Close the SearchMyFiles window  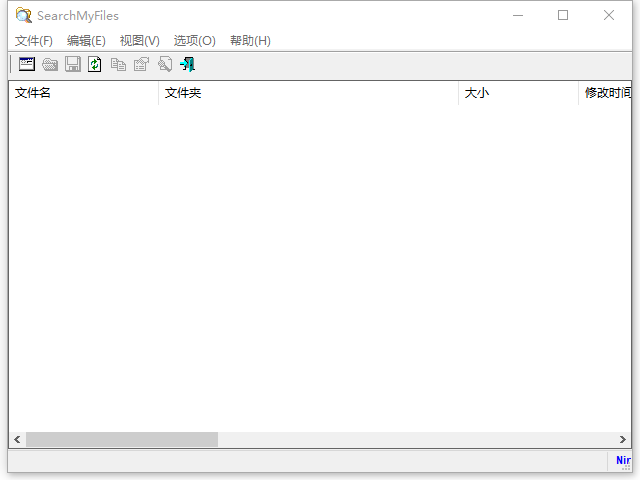click(609, 16)
